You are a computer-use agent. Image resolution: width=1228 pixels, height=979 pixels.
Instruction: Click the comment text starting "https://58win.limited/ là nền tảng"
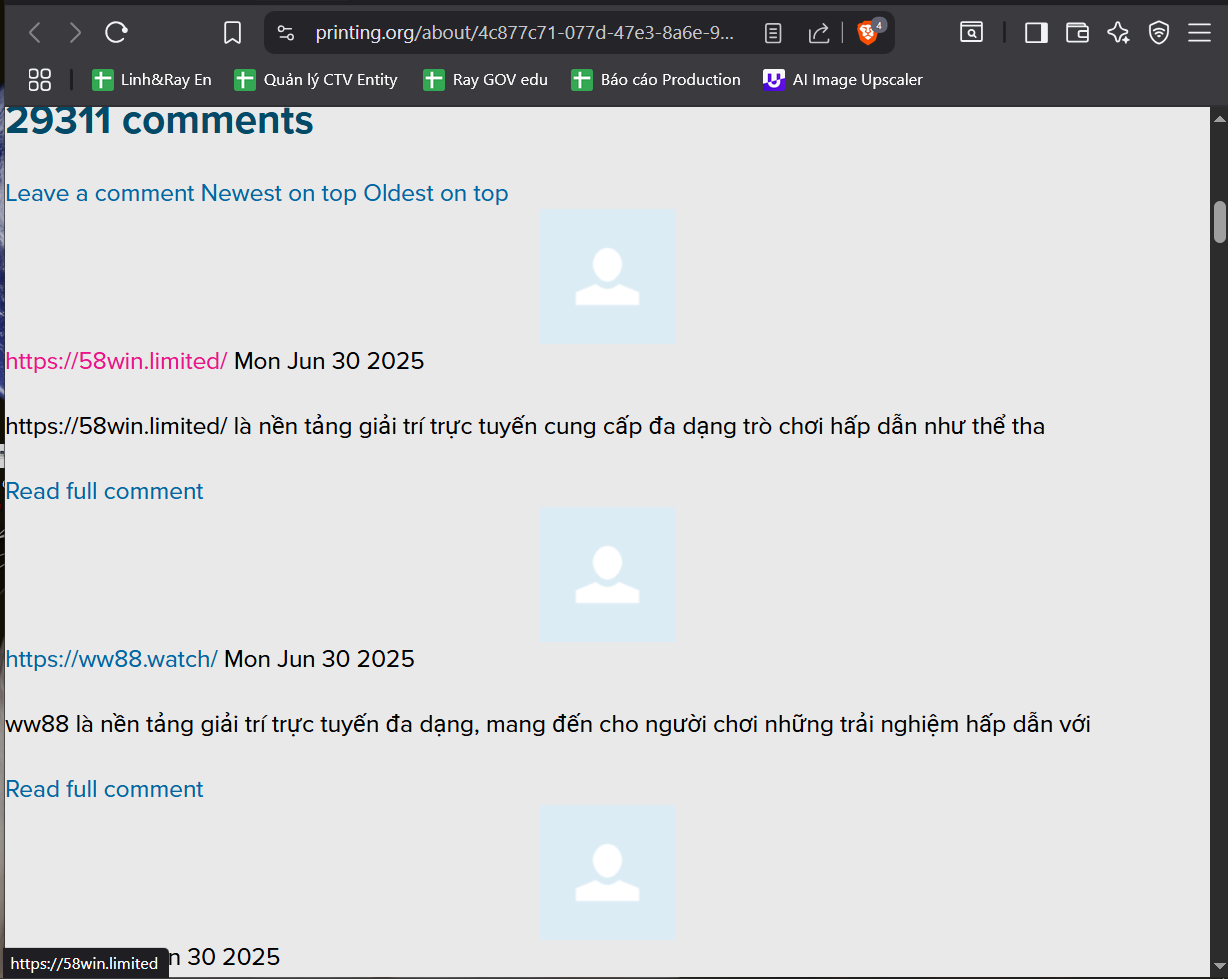526,427
